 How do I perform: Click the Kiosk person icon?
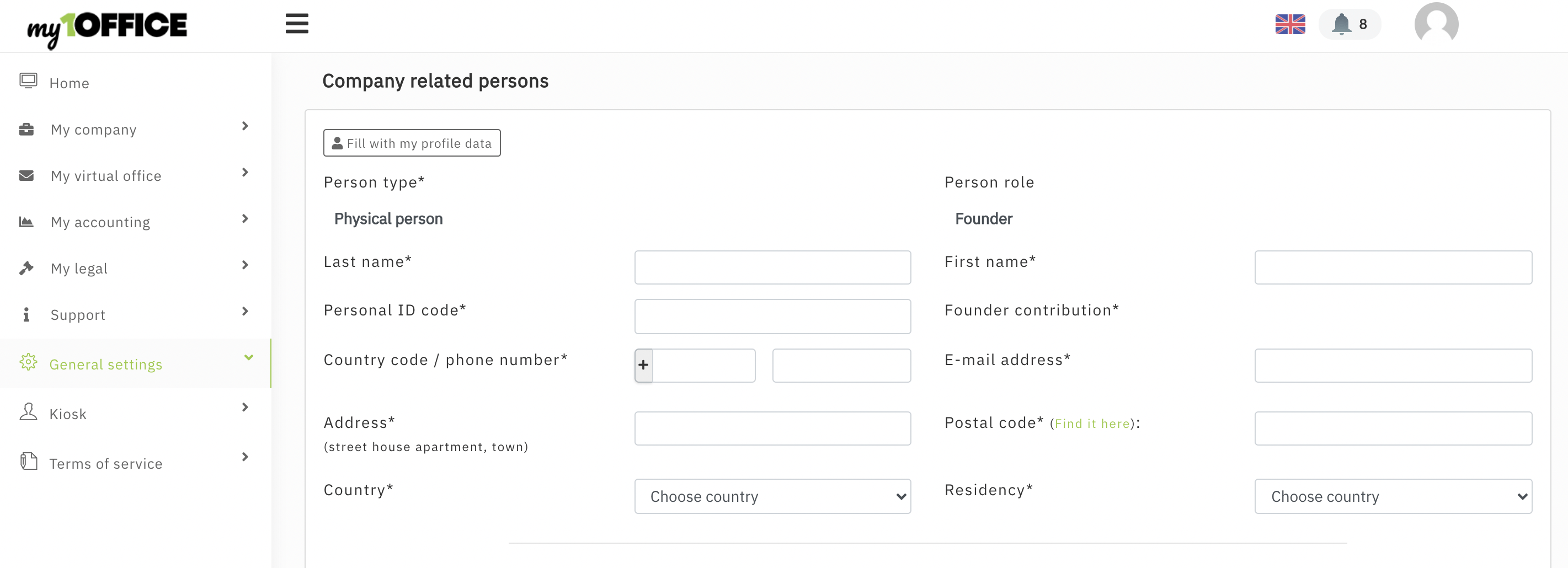(28, 412)
